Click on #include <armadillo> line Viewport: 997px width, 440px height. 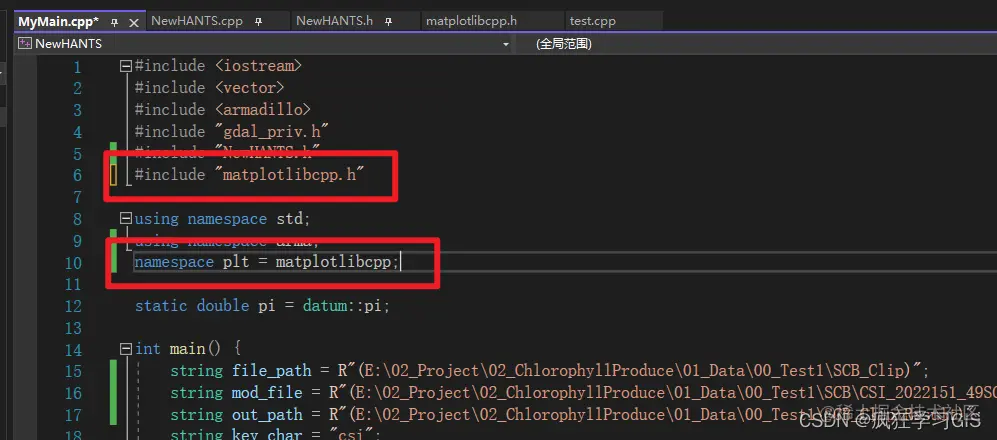pyautogui.click(x=223, y=109)
